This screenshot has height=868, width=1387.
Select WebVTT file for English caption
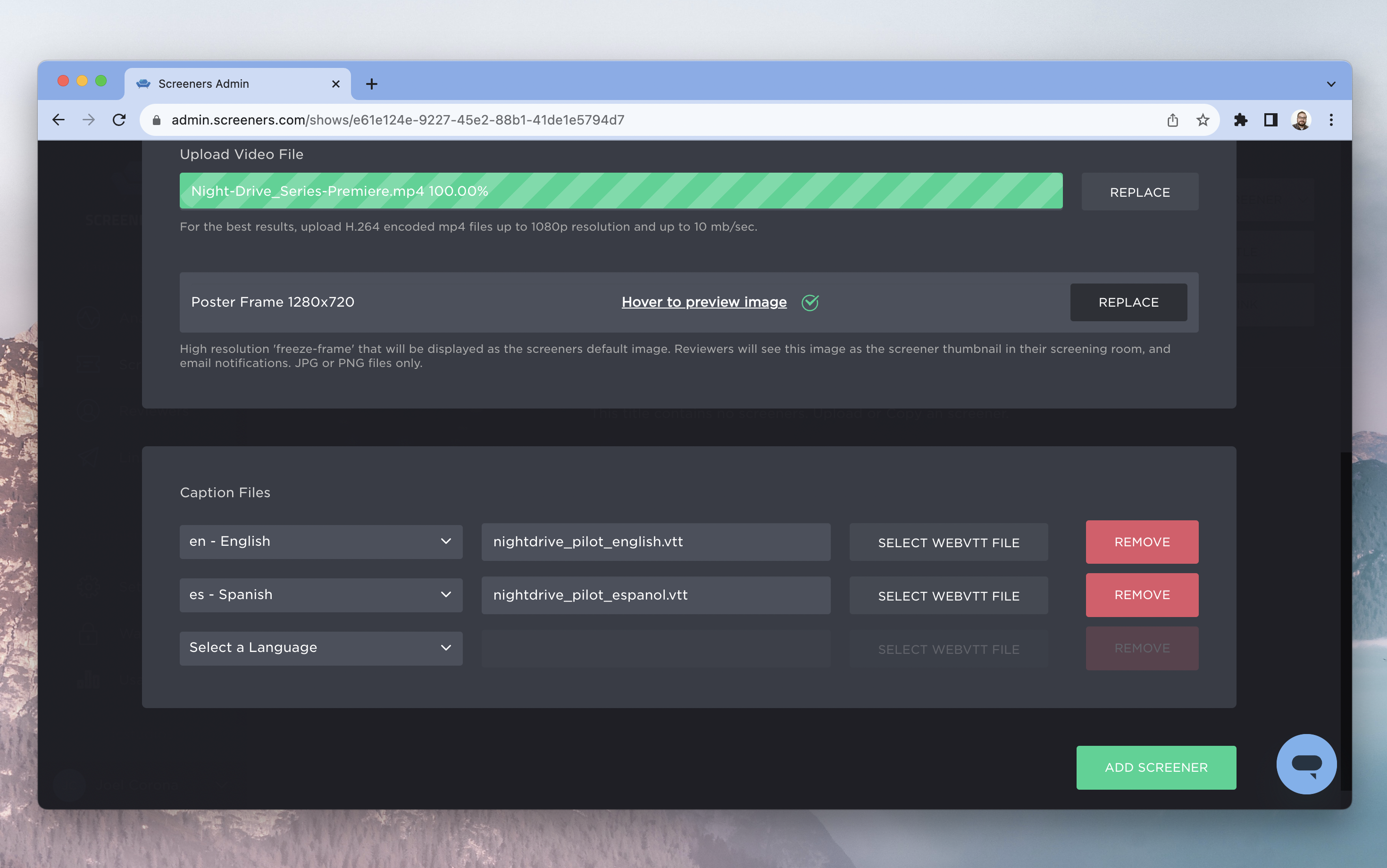tap(948, 542)
